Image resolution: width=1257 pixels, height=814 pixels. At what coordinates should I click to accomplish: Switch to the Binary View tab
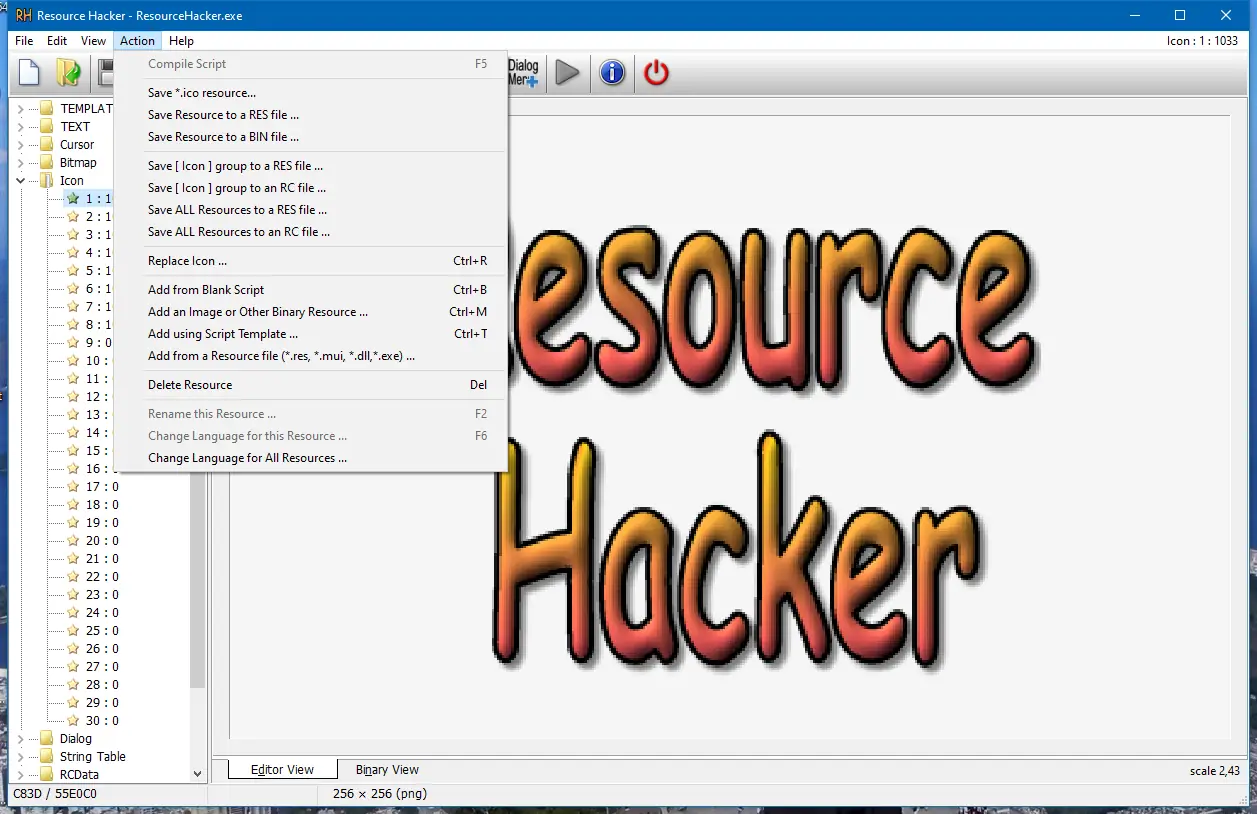coord(387,770)
